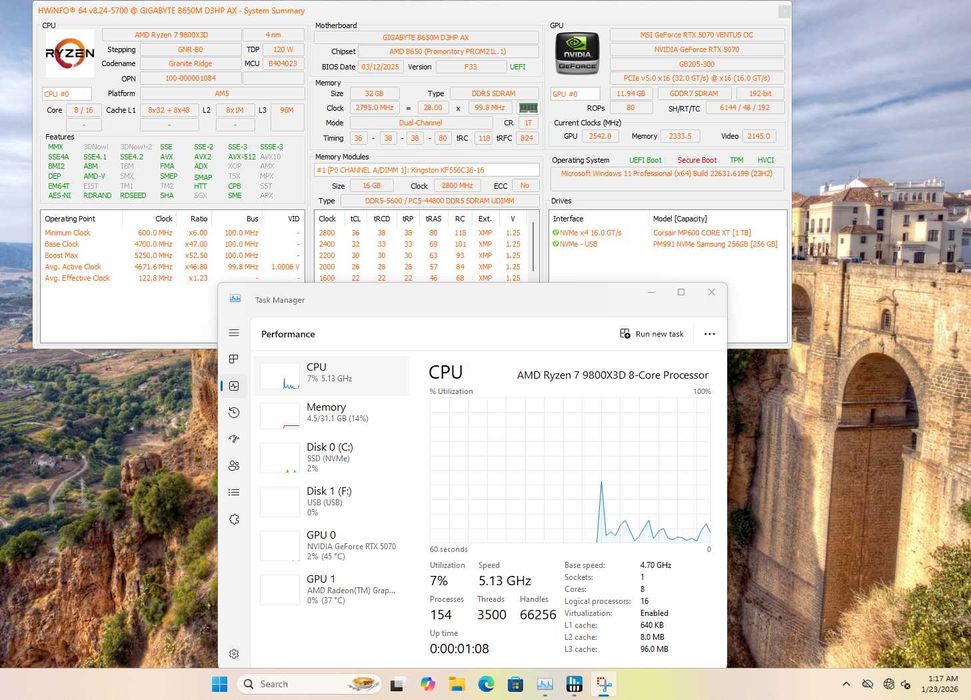Click the Task Manager title bar app icon
Image resolution: width=971 pixels, height=700 pixels.
(x=235, y=299)
